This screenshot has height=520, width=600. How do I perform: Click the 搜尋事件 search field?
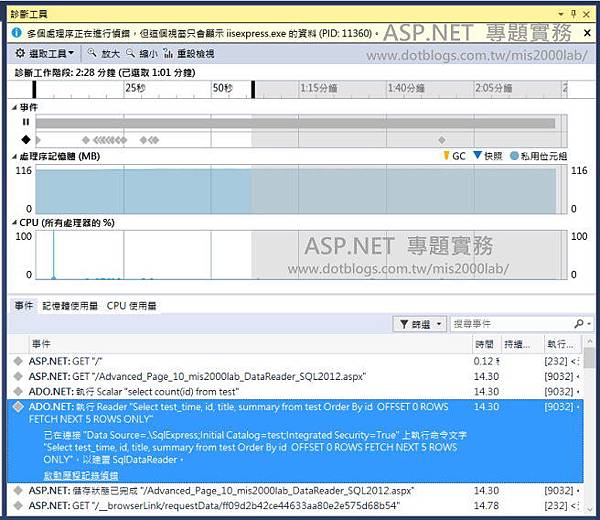pos(511,324)
